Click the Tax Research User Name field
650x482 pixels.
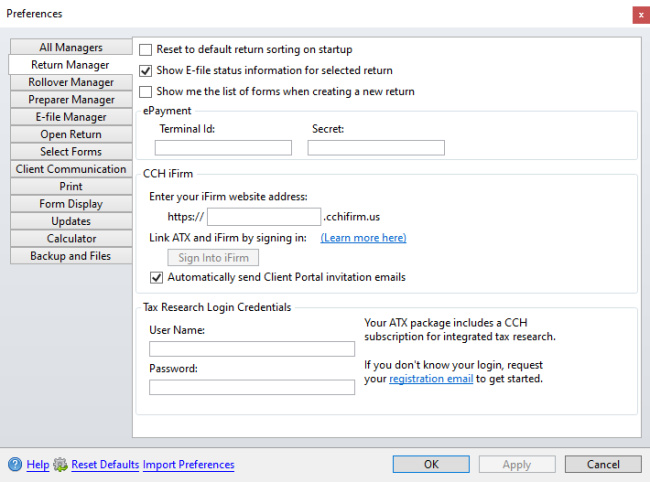(x=252, y=349)
